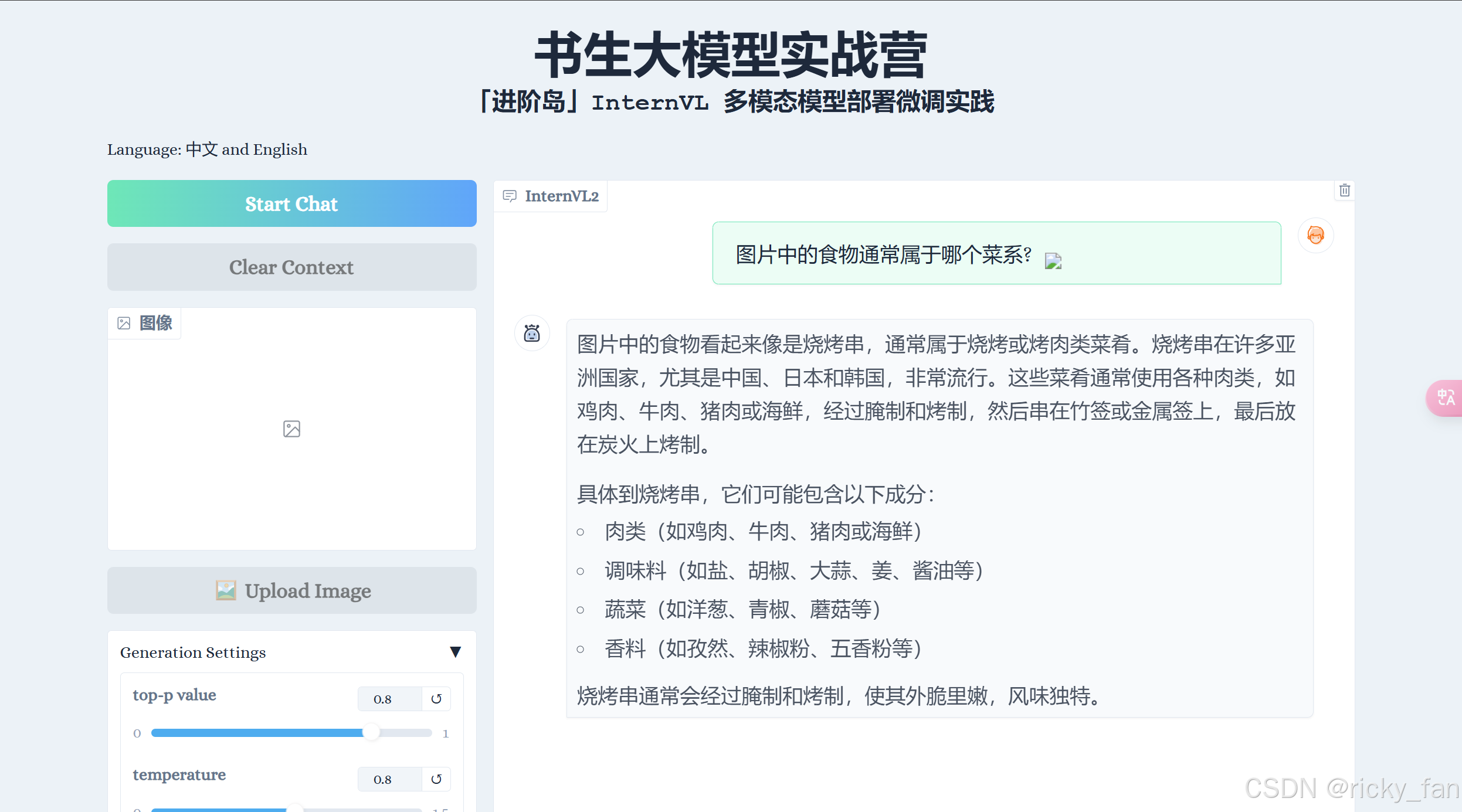1462x812 pixels.
Task: Click the trash icon to clear chat
Action: click(x=1345, y=191)
